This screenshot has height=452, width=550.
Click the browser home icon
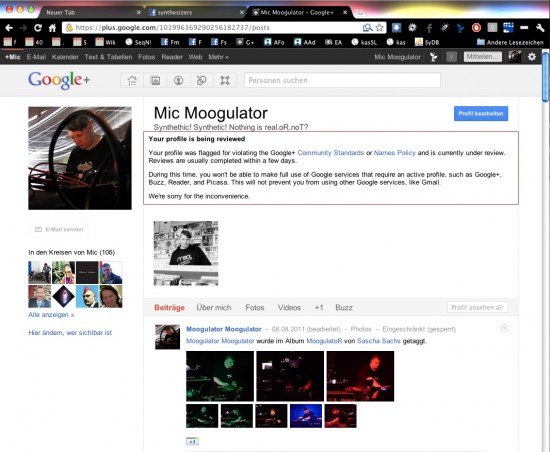[52, 28]
